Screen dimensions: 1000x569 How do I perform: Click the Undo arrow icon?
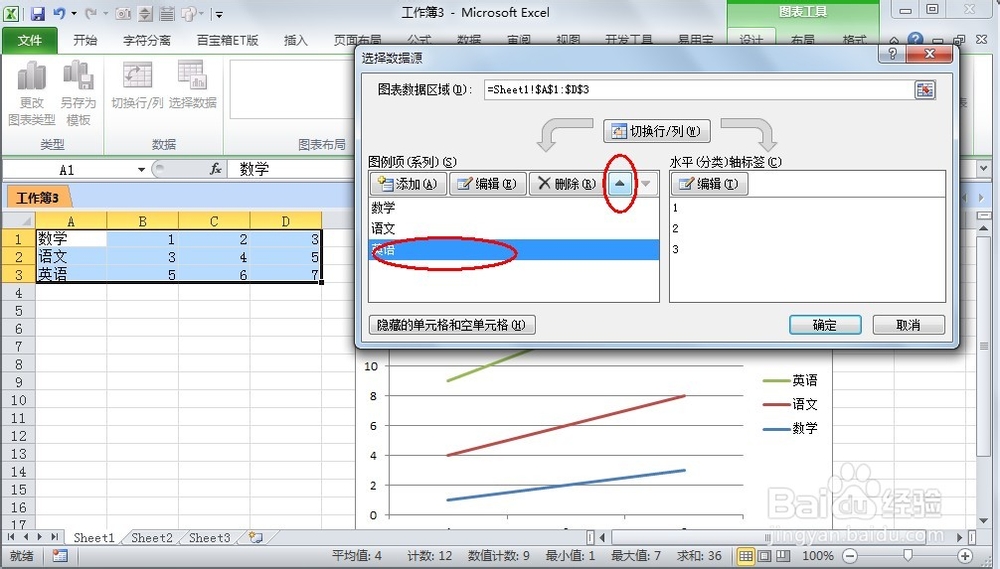click(x=59, y=13)
